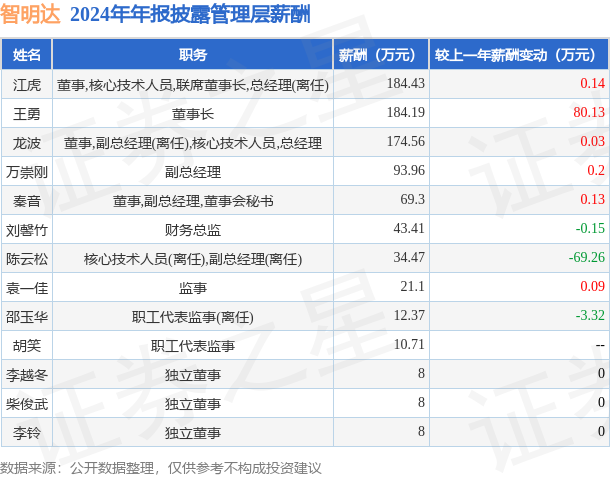Click the change value 0.09
The height and width of the screenshot is (477, 610).
point(592,286)
